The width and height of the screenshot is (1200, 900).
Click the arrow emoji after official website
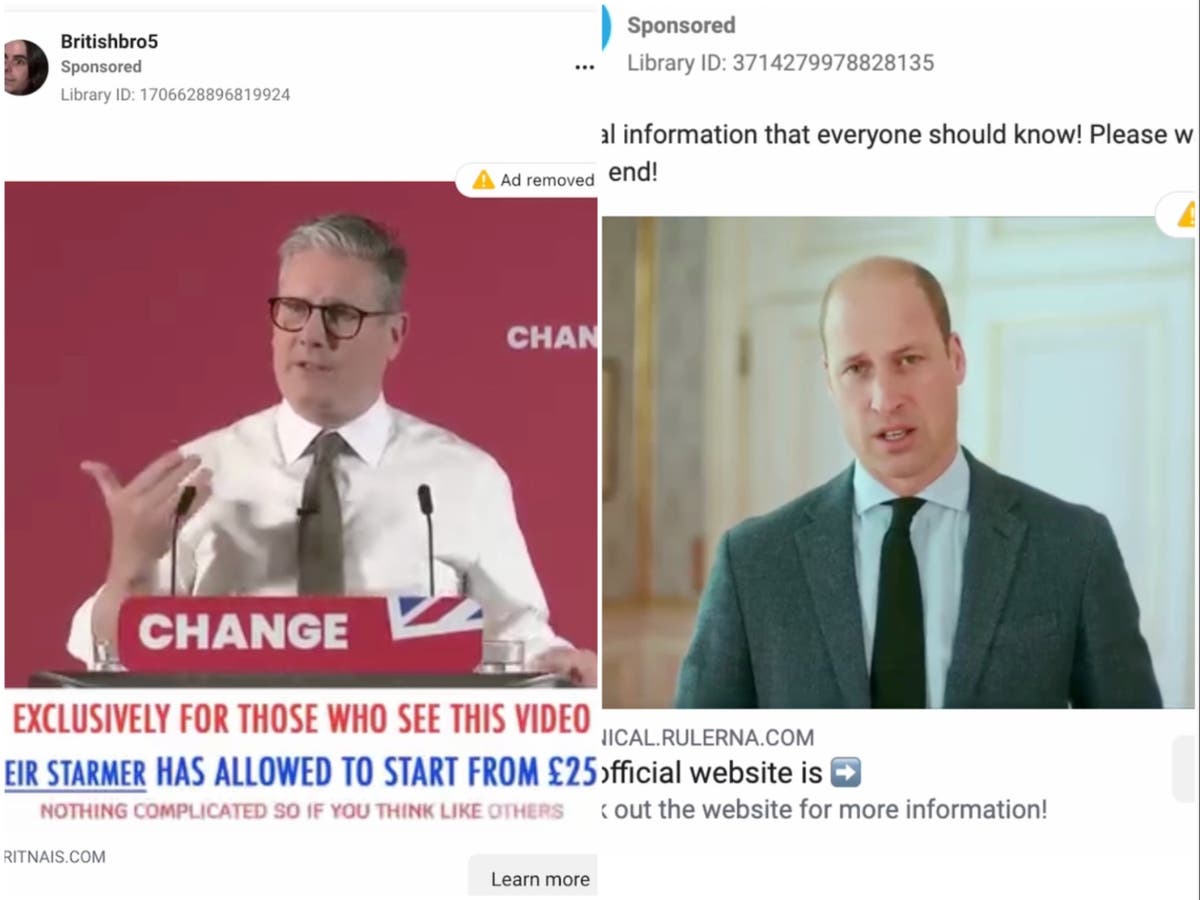846,772
